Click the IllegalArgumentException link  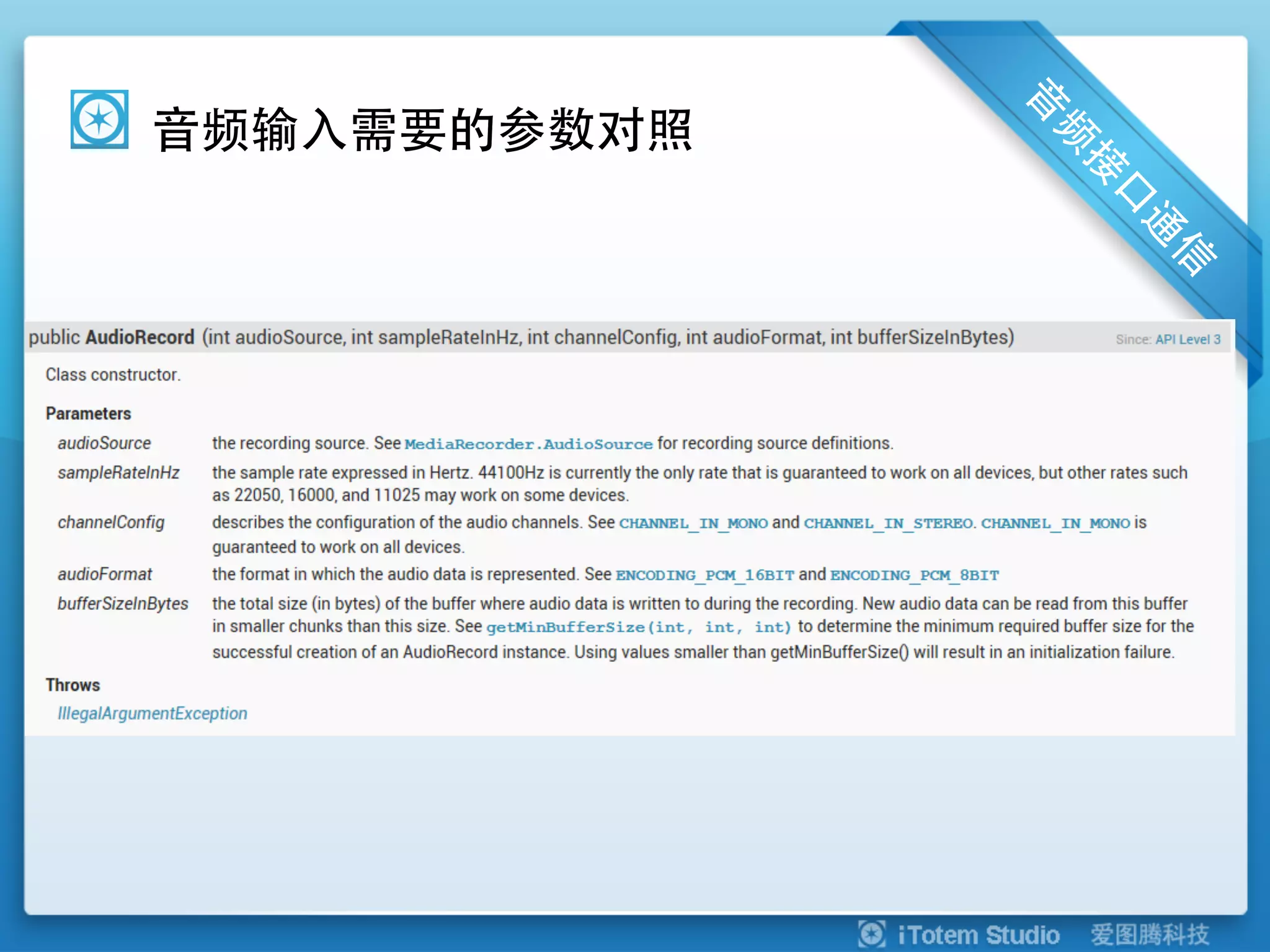pos(152,713)
